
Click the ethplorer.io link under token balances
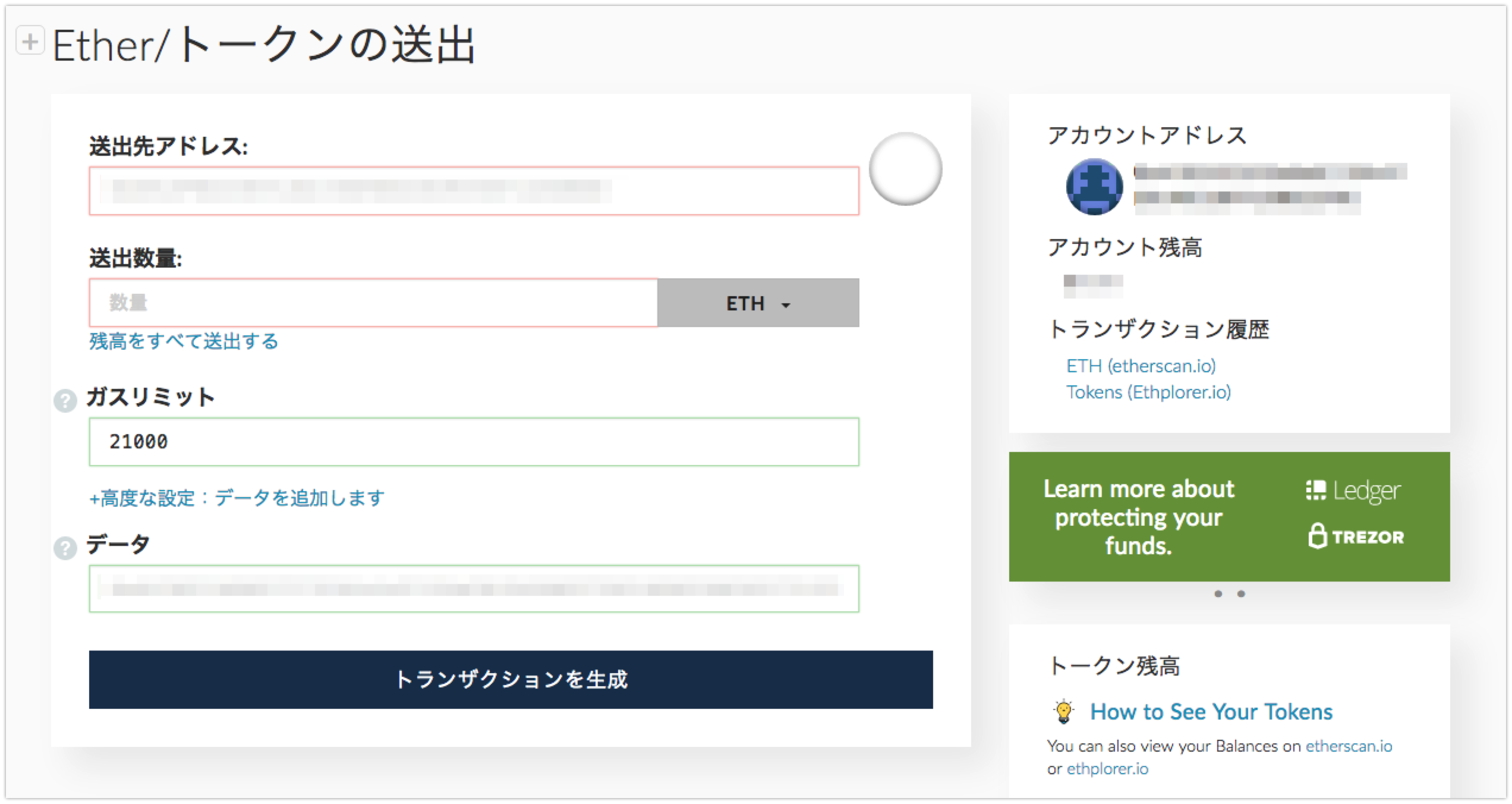click(x=1107, y=769)
